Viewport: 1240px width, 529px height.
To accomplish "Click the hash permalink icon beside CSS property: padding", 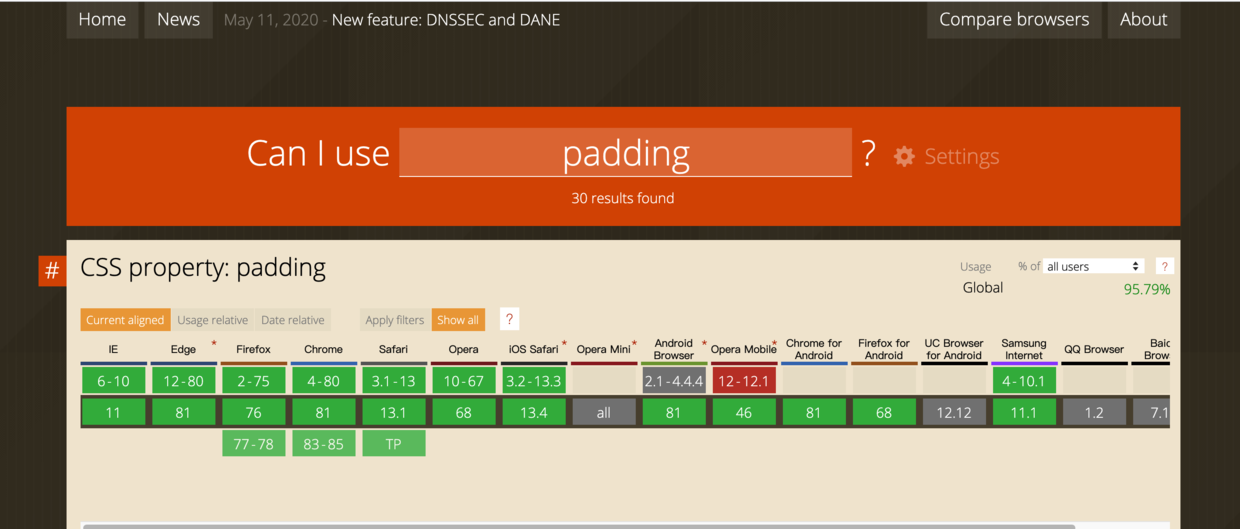I will 52,270.
